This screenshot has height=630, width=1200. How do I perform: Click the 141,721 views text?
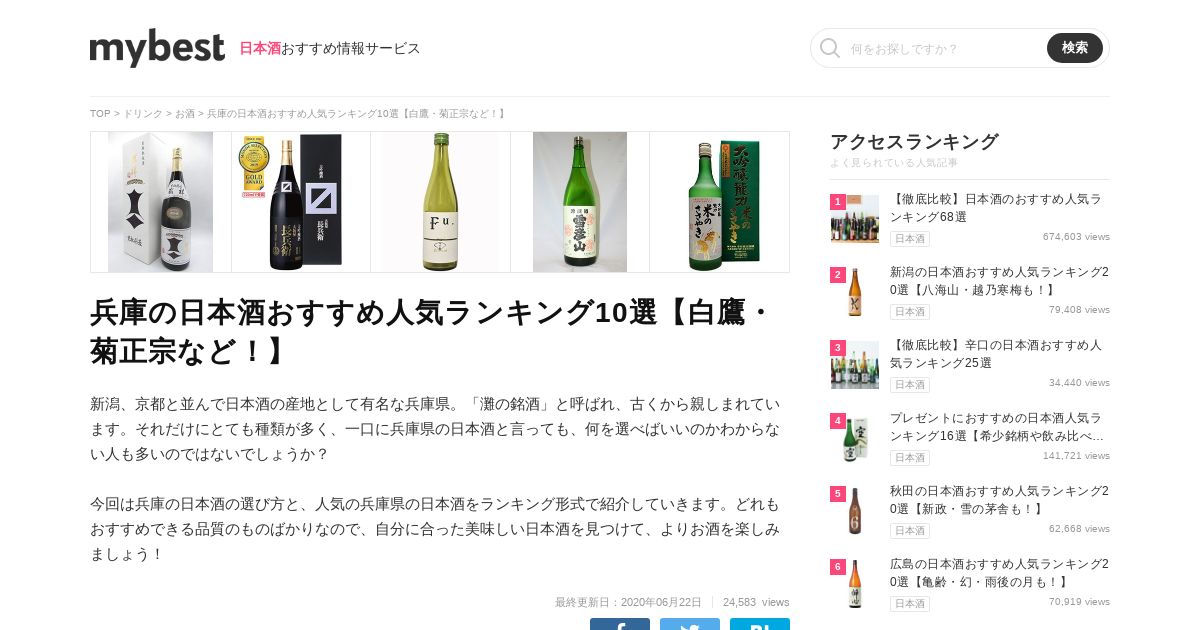[1076, 456]
